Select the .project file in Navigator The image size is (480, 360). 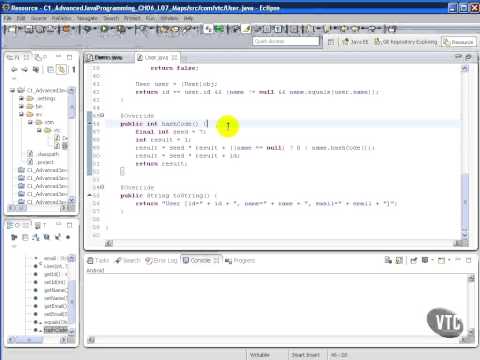[x=41, y=162]
